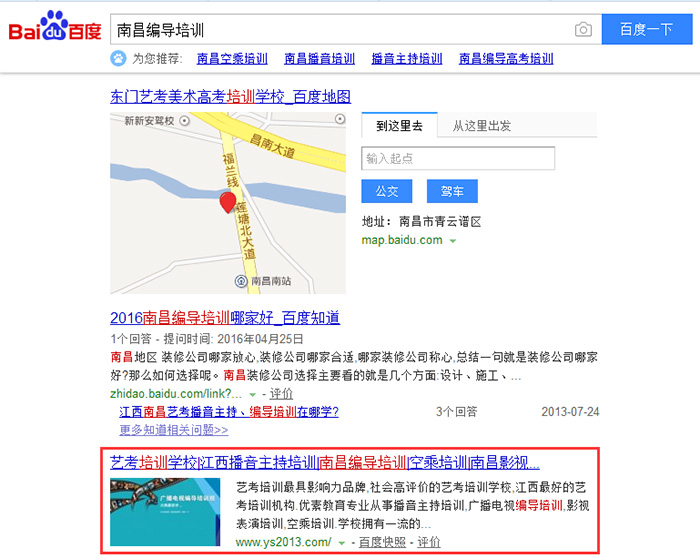Viewport: 700px width, 558px height.
Task: Click the 输入起点 start point field
Action: [458, 158]
